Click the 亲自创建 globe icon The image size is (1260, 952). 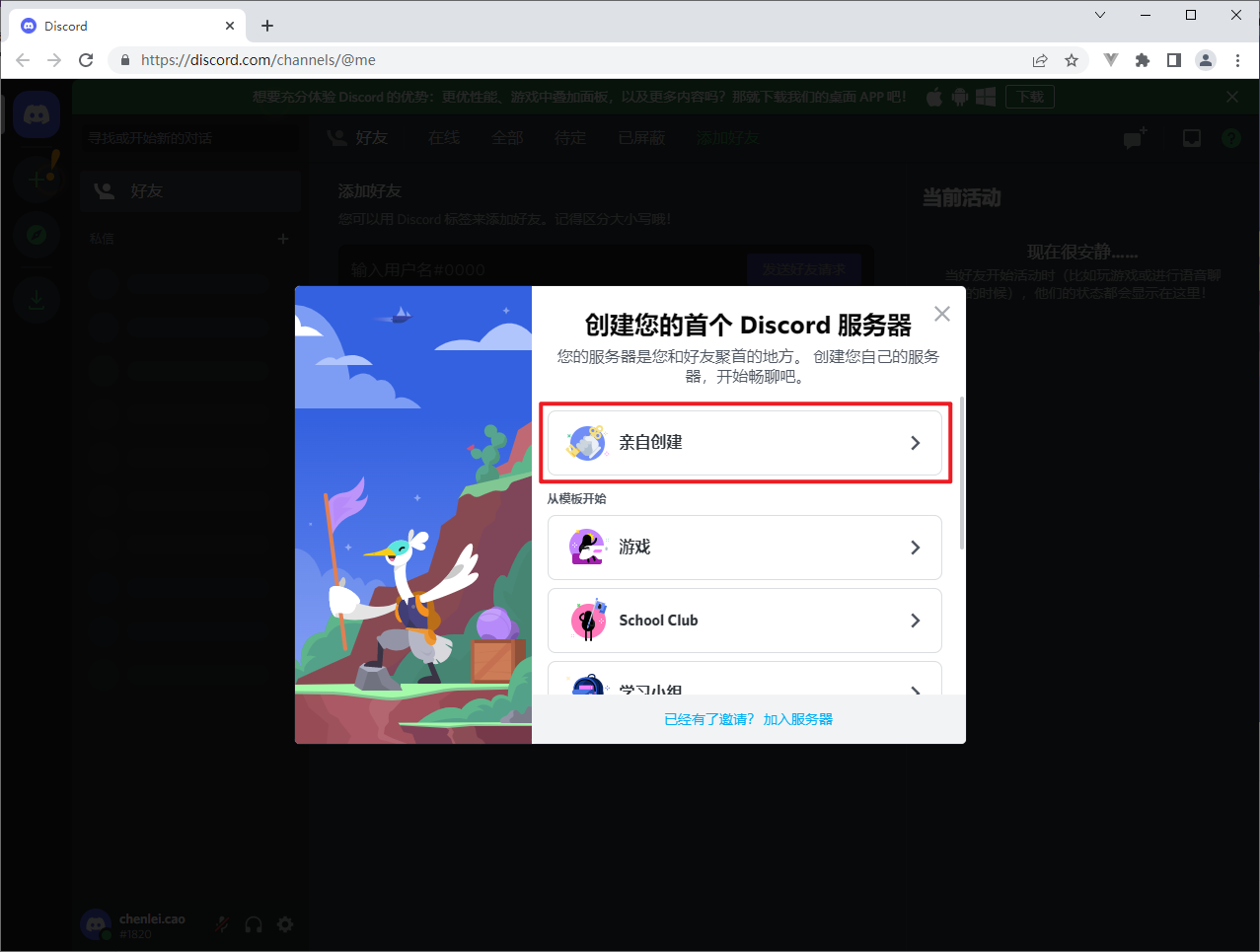point(586,443)
